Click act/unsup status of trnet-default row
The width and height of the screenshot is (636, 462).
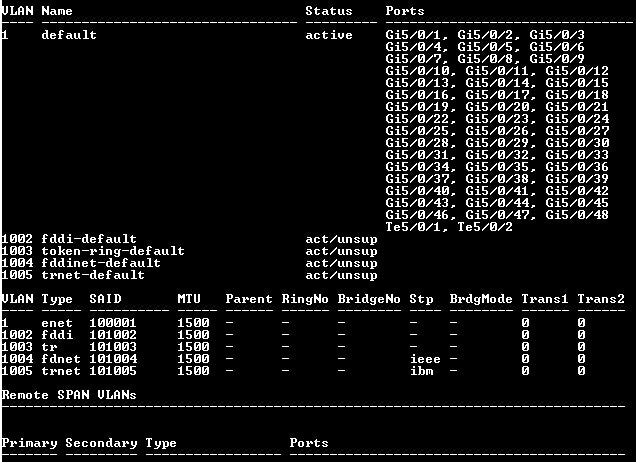pos(341,275)
